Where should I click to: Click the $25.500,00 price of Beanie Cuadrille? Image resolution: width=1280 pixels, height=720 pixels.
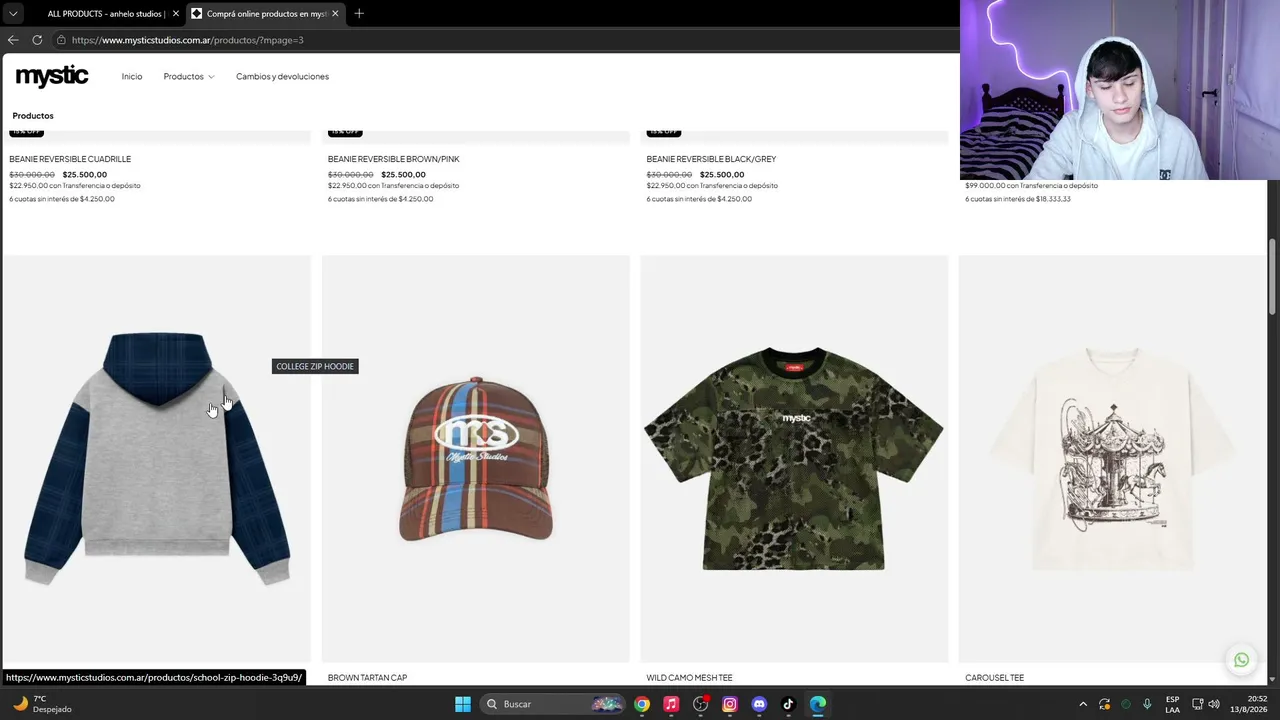[x=85, y=175]
